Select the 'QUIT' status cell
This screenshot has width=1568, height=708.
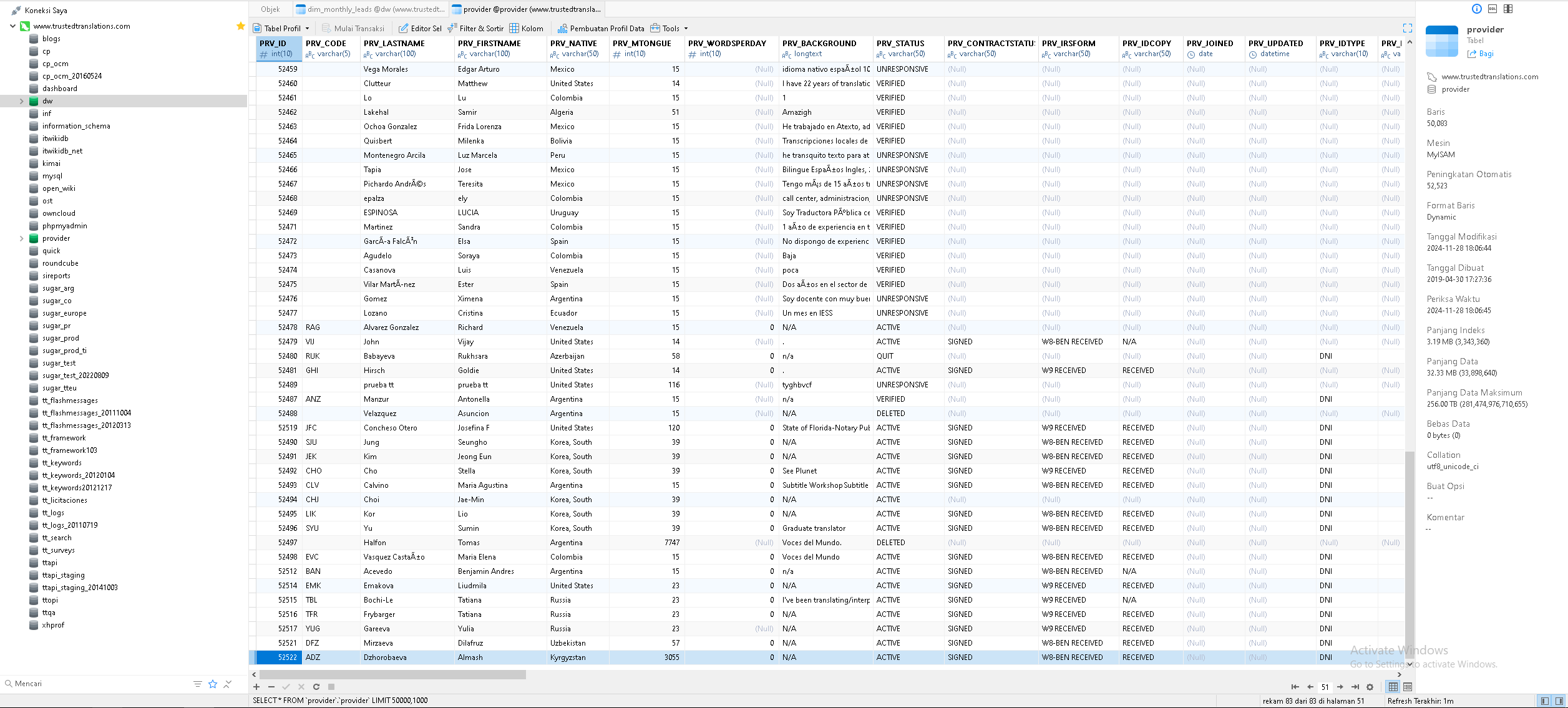click(x=908, y=356)
